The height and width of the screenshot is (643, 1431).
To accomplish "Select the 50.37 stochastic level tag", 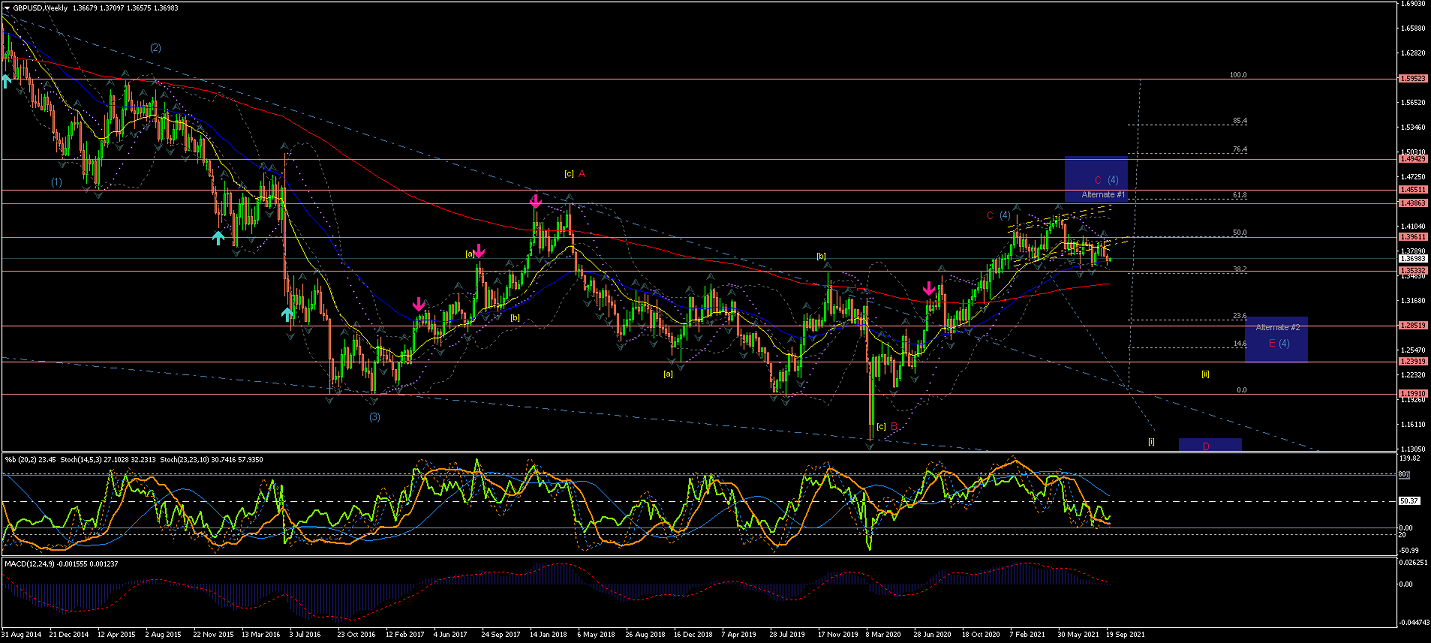I will (1411, 501).
